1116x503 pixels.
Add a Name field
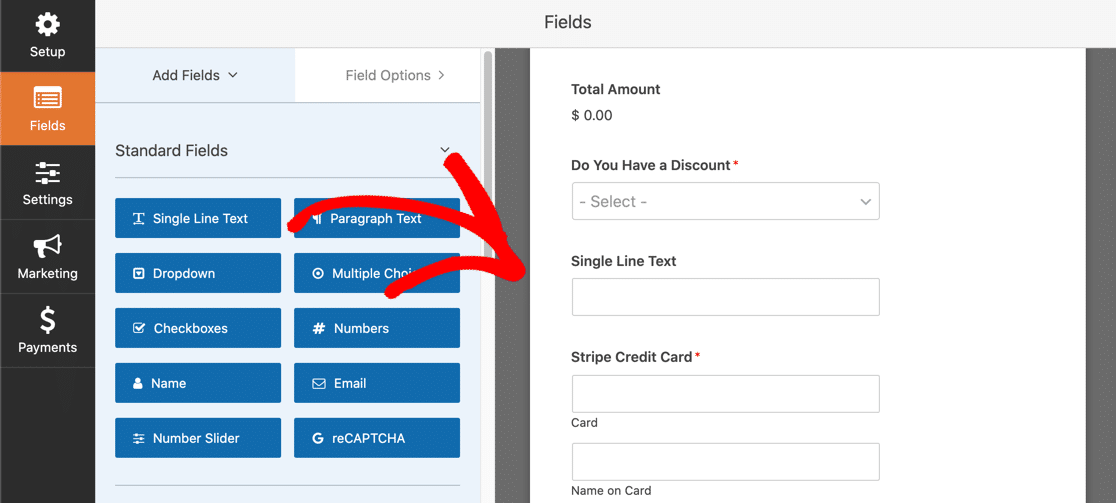198,383
